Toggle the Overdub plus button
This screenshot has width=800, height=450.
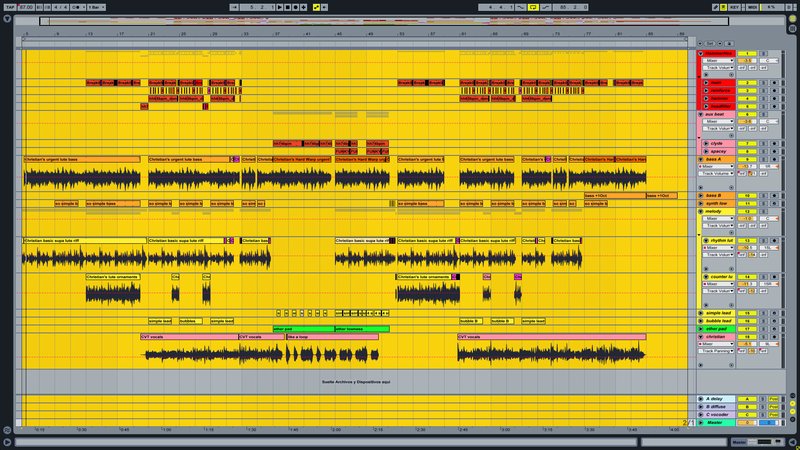pos(304,7)
